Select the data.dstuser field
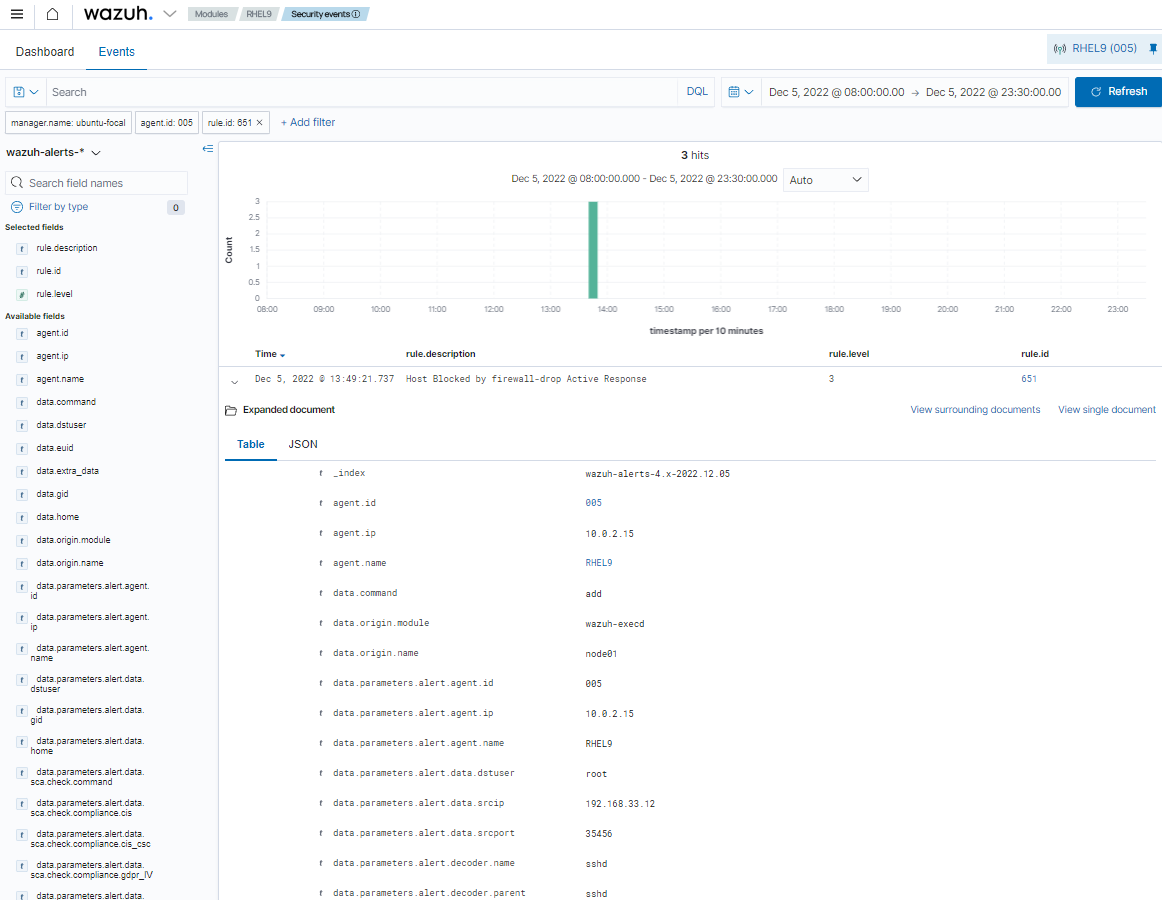The image size is (1162, 900). coord(62,426)
